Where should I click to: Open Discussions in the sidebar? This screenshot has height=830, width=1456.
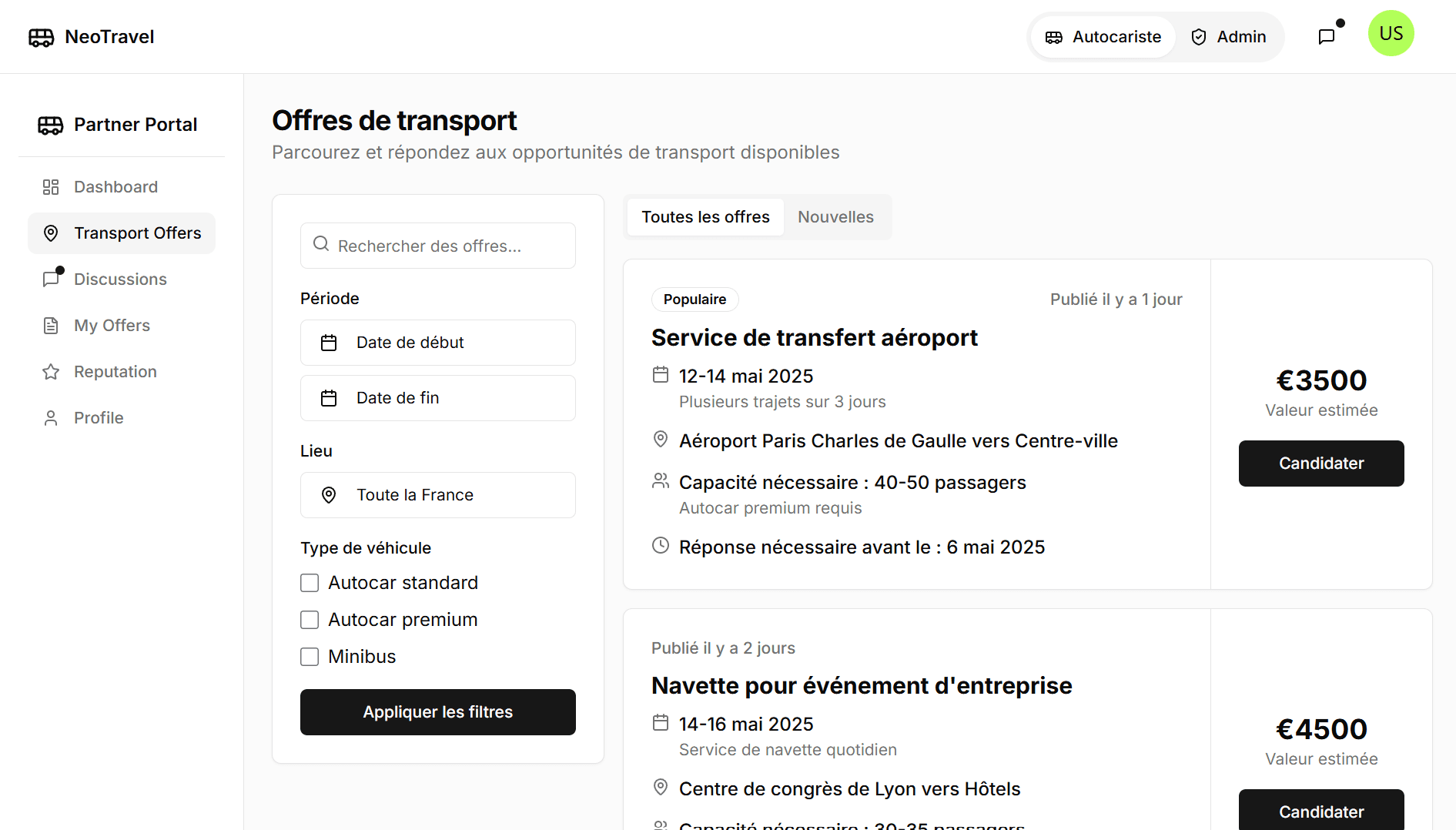[x=122, y=279]
